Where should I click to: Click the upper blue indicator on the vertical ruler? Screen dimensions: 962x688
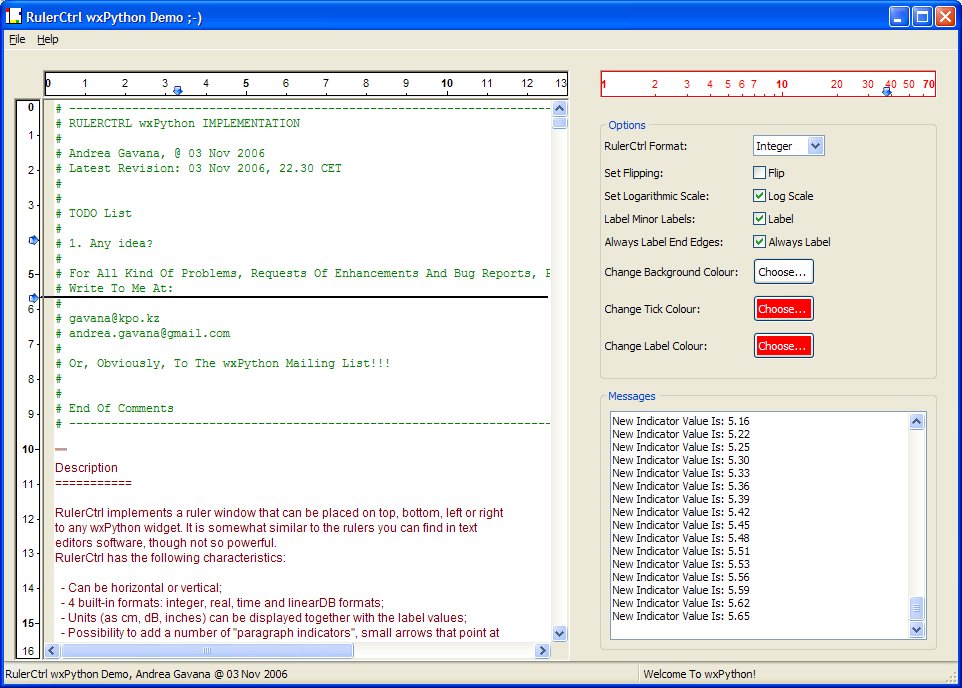tap(33, 240)
